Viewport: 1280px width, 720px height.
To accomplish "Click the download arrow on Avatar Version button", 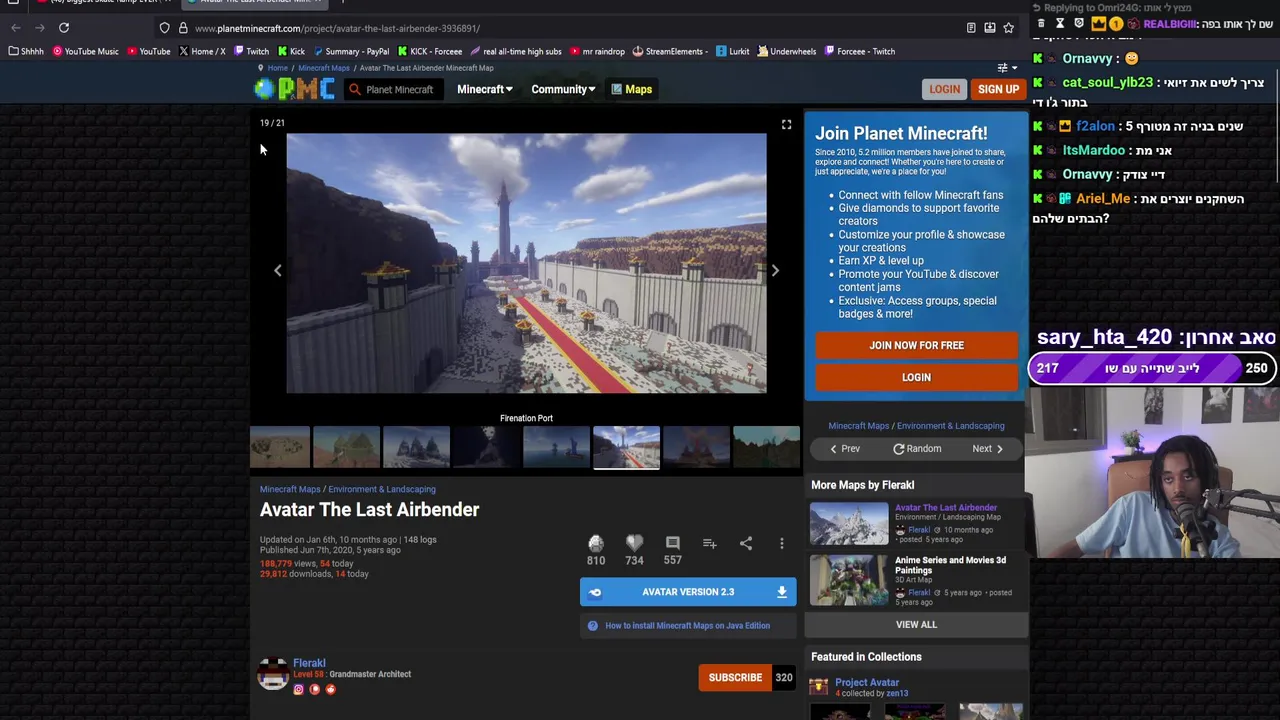I will (x=782, y=592).
